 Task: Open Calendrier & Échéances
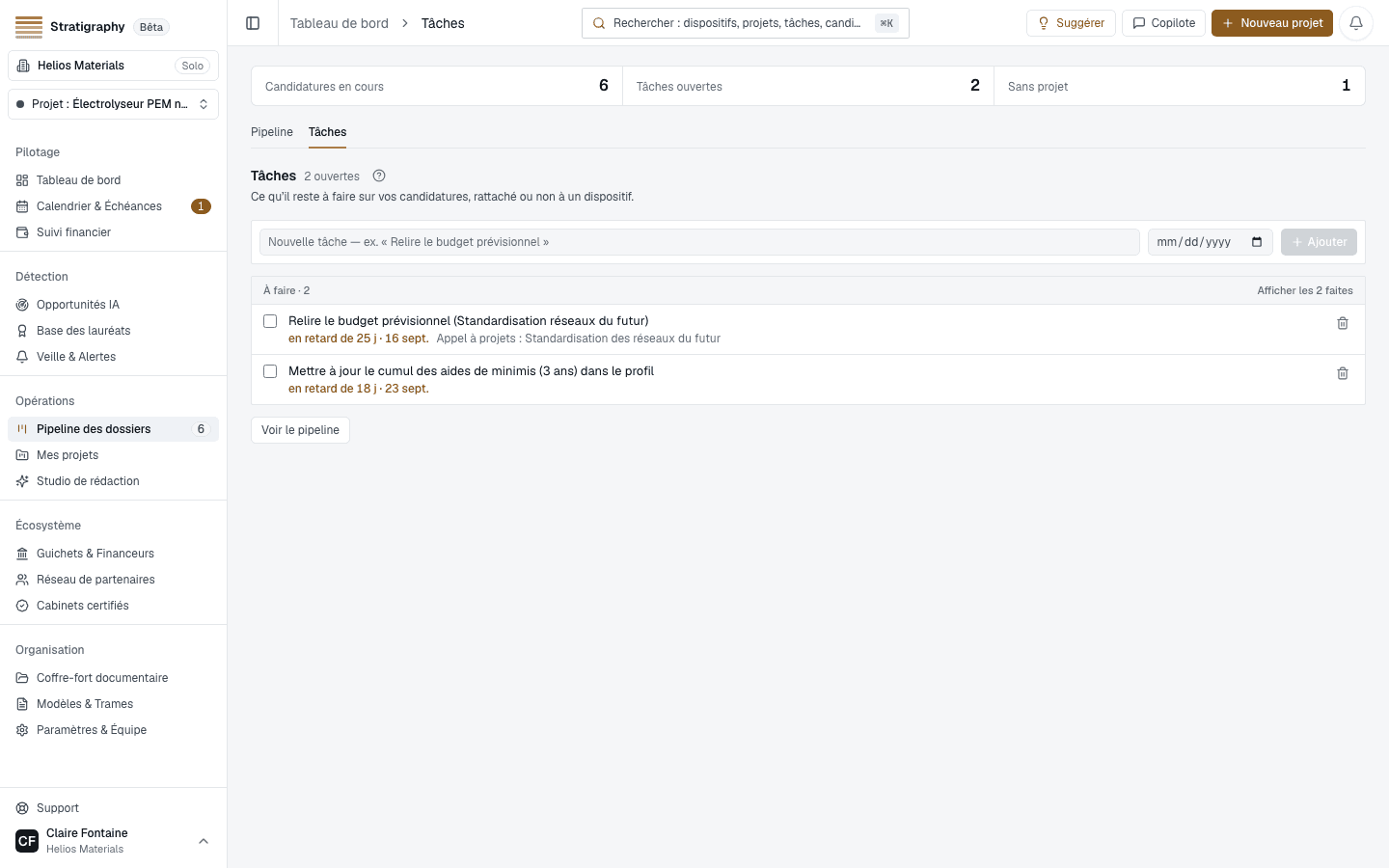click(x=113, y=206)
